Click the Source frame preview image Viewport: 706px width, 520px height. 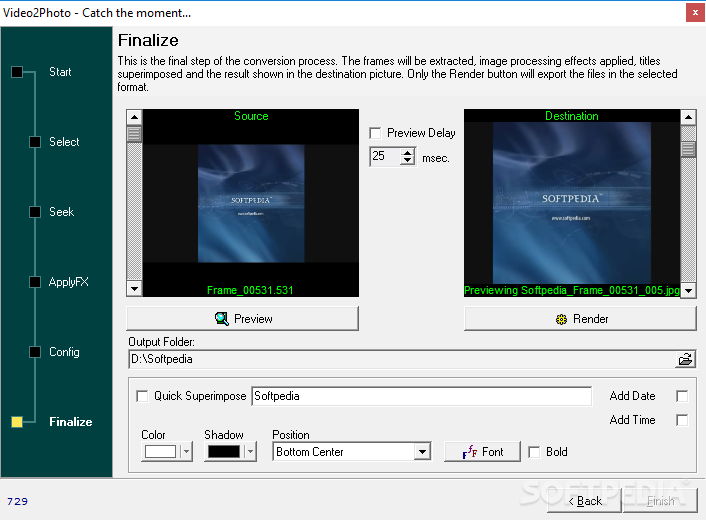coord(251,203)
